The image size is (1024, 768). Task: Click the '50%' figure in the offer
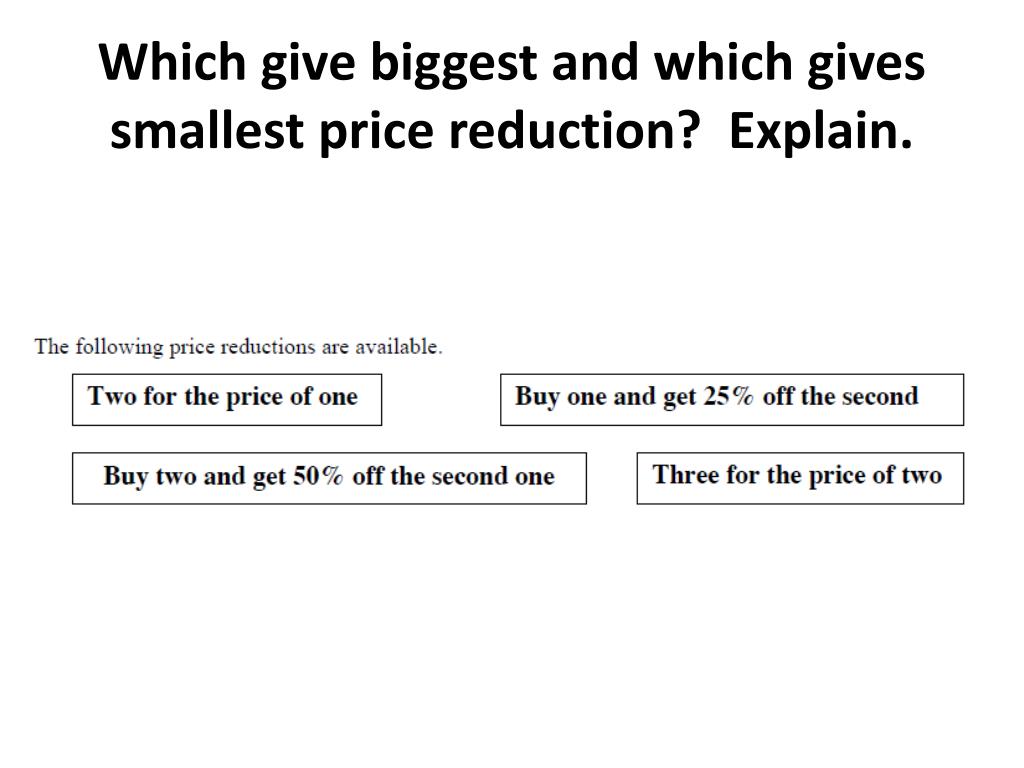click(x=318, y=475)
